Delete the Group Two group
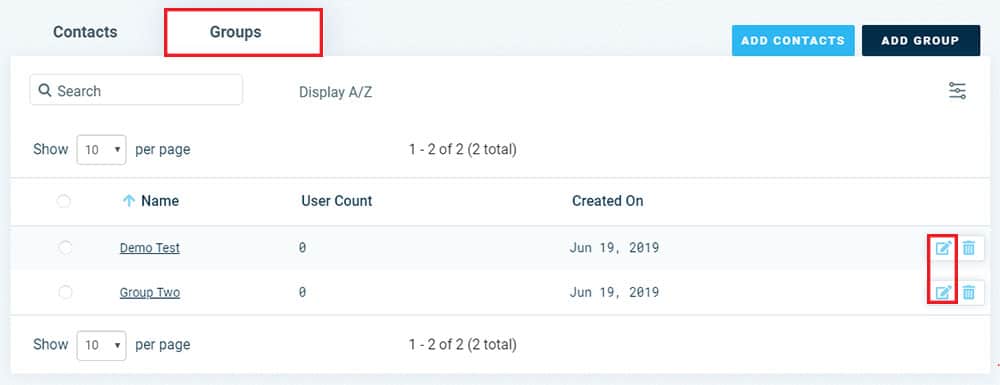Image resolution: width=1000 pixels, height=385 pixels. pos(969,293)
